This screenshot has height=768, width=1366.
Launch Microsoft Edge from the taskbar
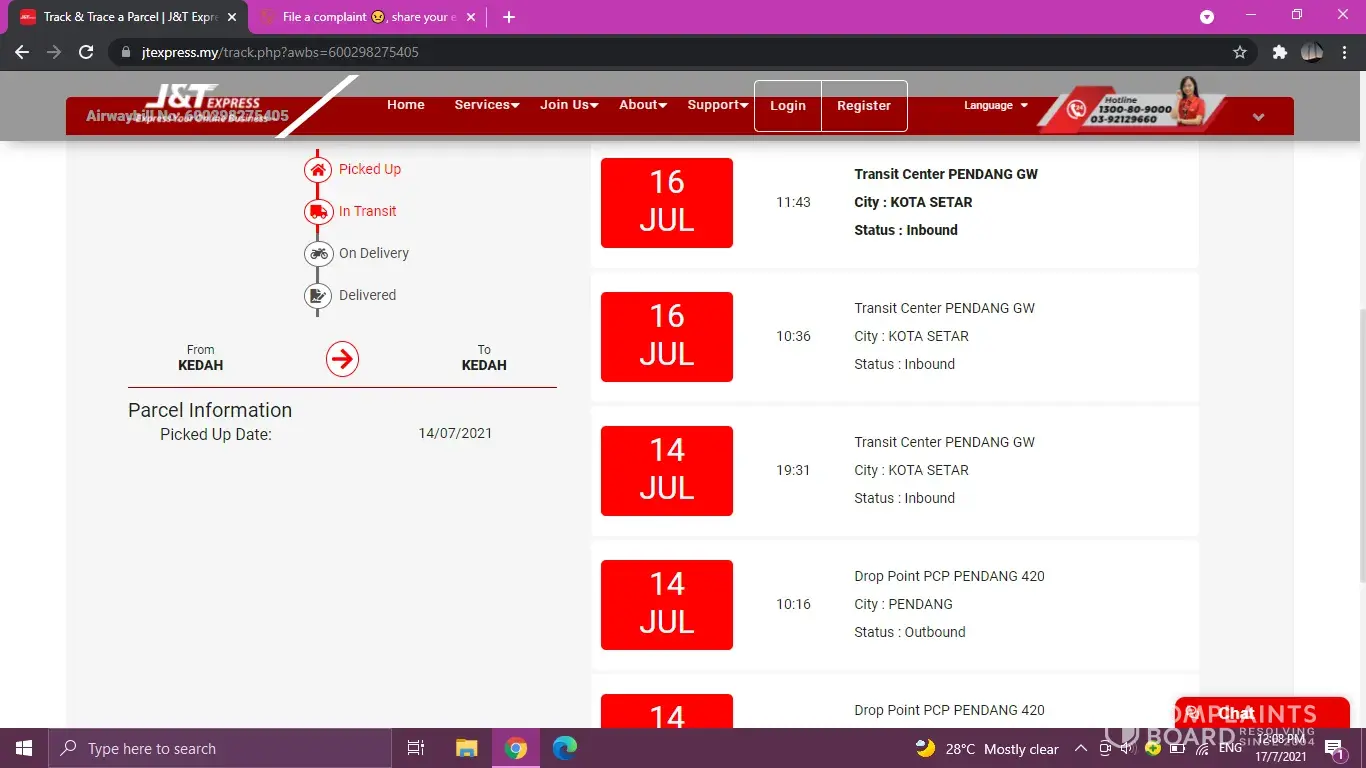click(x=565, y=748)
